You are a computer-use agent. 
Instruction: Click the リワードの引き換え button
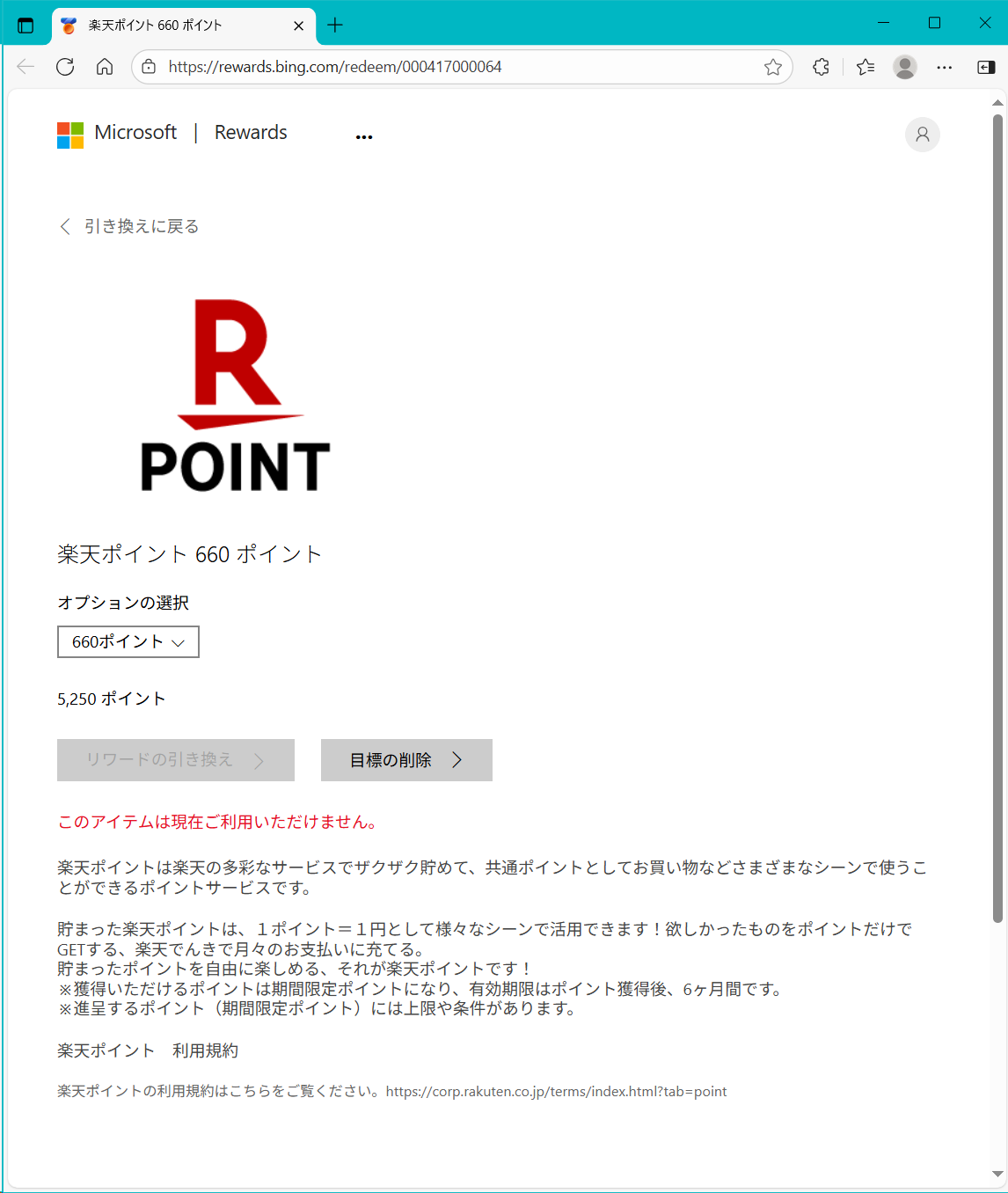pyautogui.click(x=176, y=760)
